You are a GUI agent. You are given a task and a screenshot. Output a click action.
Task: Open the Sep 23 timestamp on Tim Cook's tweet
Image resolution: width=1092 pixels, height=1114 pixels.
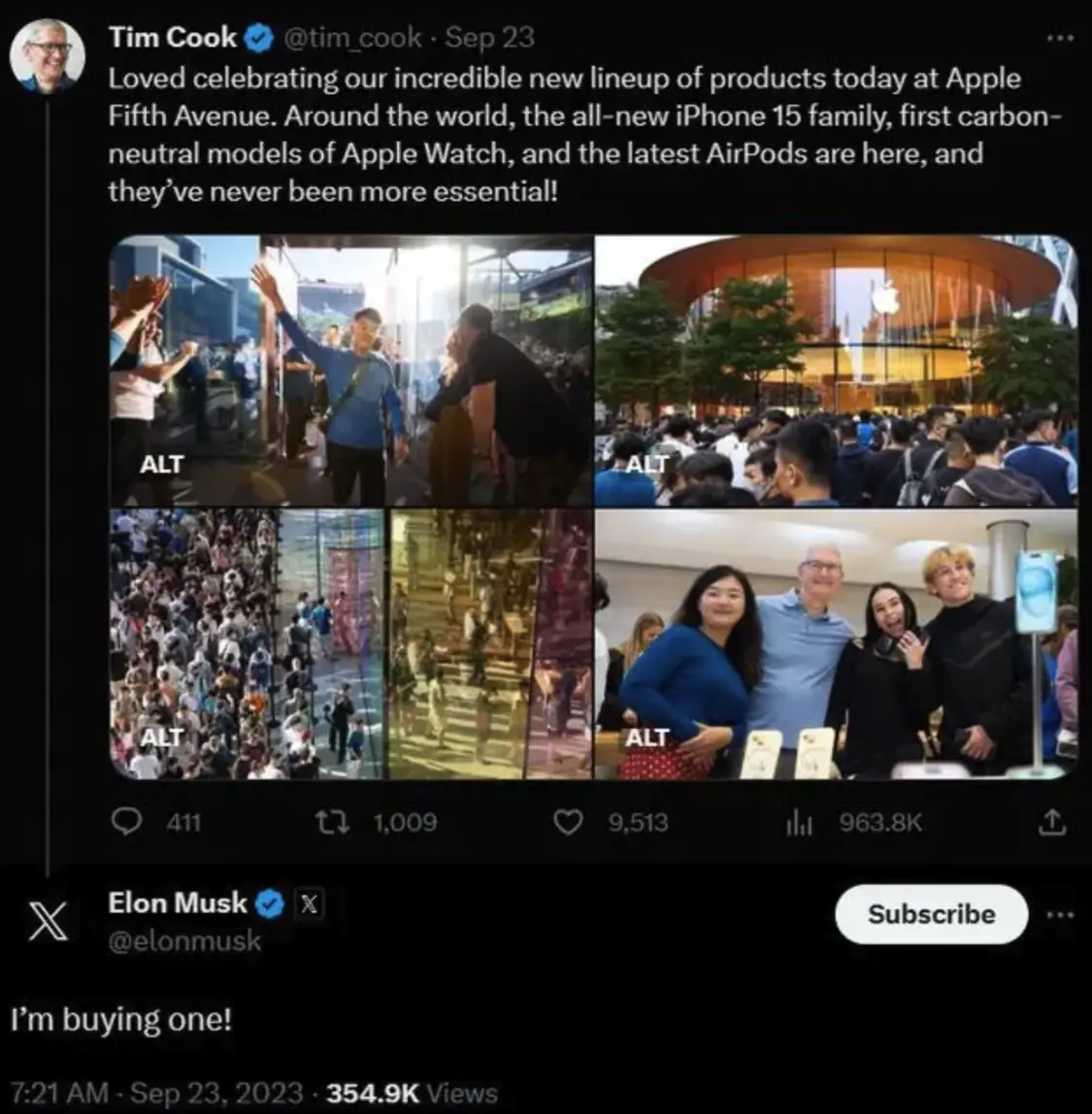pos(490,38)
